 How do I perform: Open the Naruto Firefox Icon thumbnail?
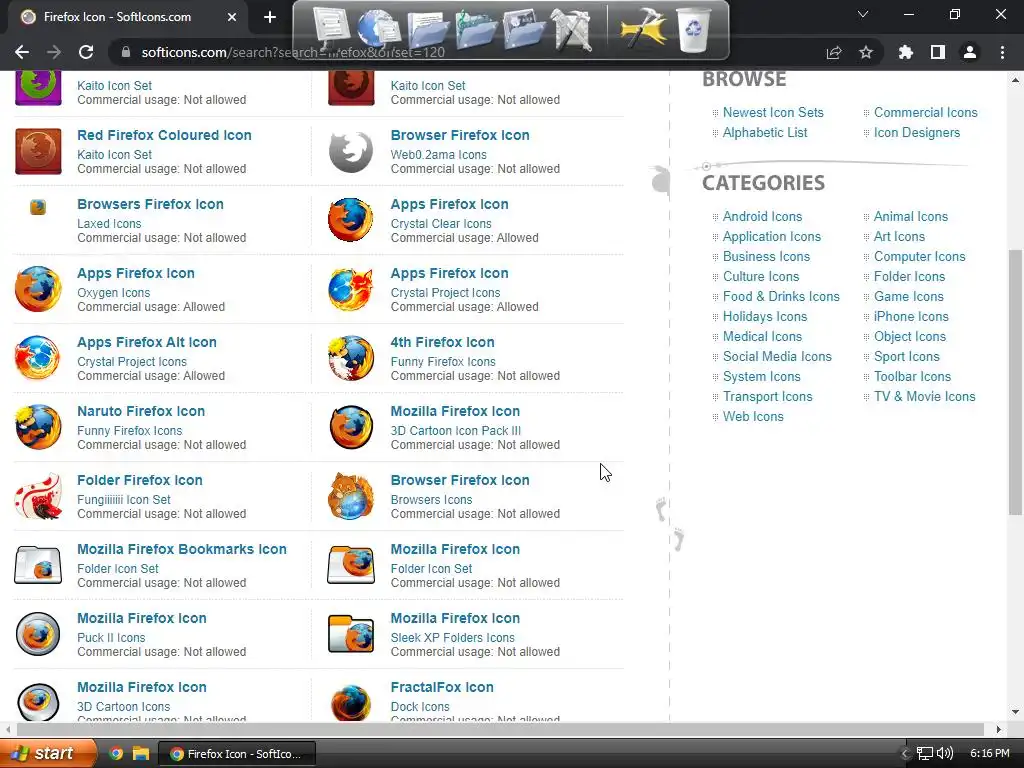pyautogui.click(x=38, y=427)
